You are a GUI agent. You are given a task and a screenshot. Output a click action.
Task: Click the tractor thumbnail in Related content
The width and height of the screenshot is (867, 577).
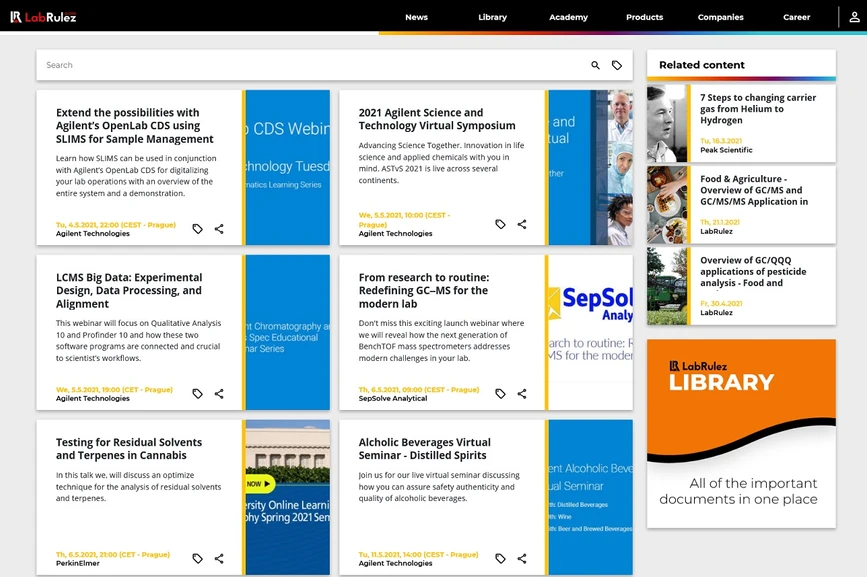click(667, 286)
